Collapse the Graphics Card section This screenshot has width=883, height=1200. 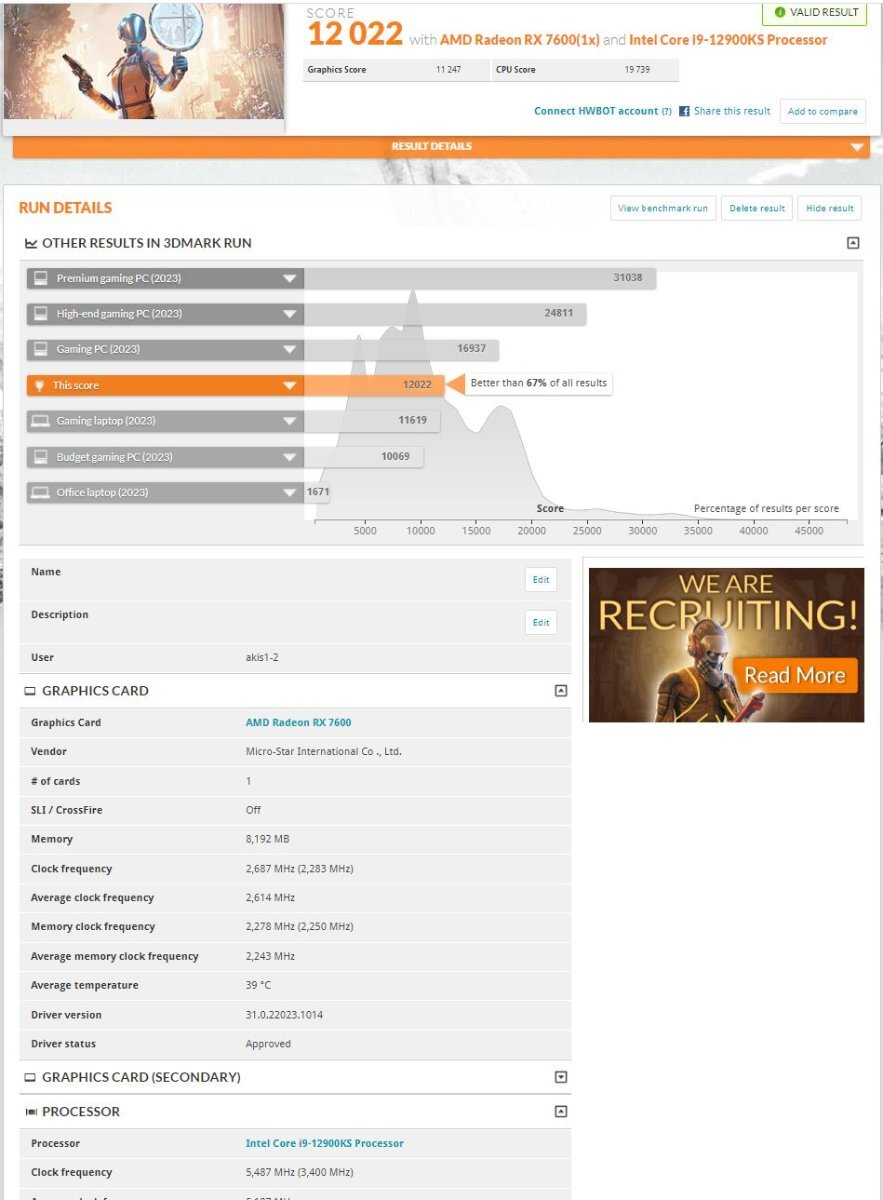click(x=561, y=690)
